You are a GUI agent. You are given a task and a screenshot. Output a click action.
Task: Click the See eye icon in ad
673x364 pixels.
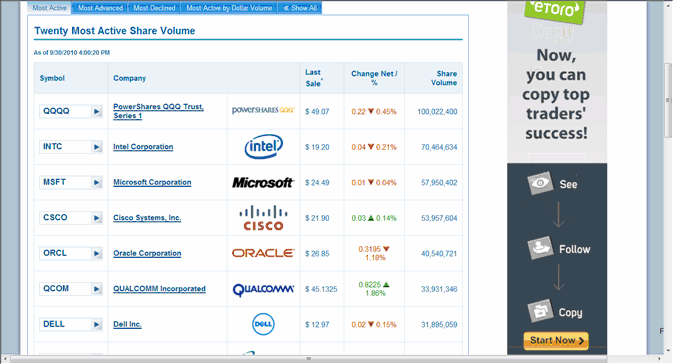540,183
